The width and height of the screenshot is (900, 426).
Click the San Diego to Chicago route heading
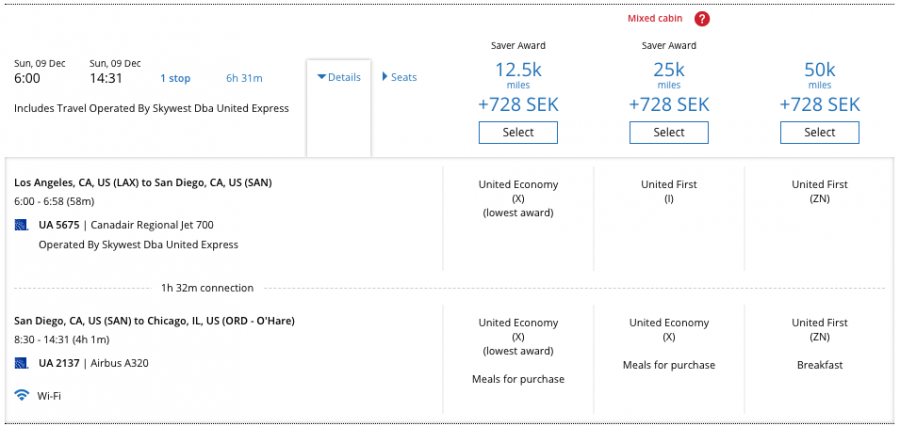pos(154,321)
